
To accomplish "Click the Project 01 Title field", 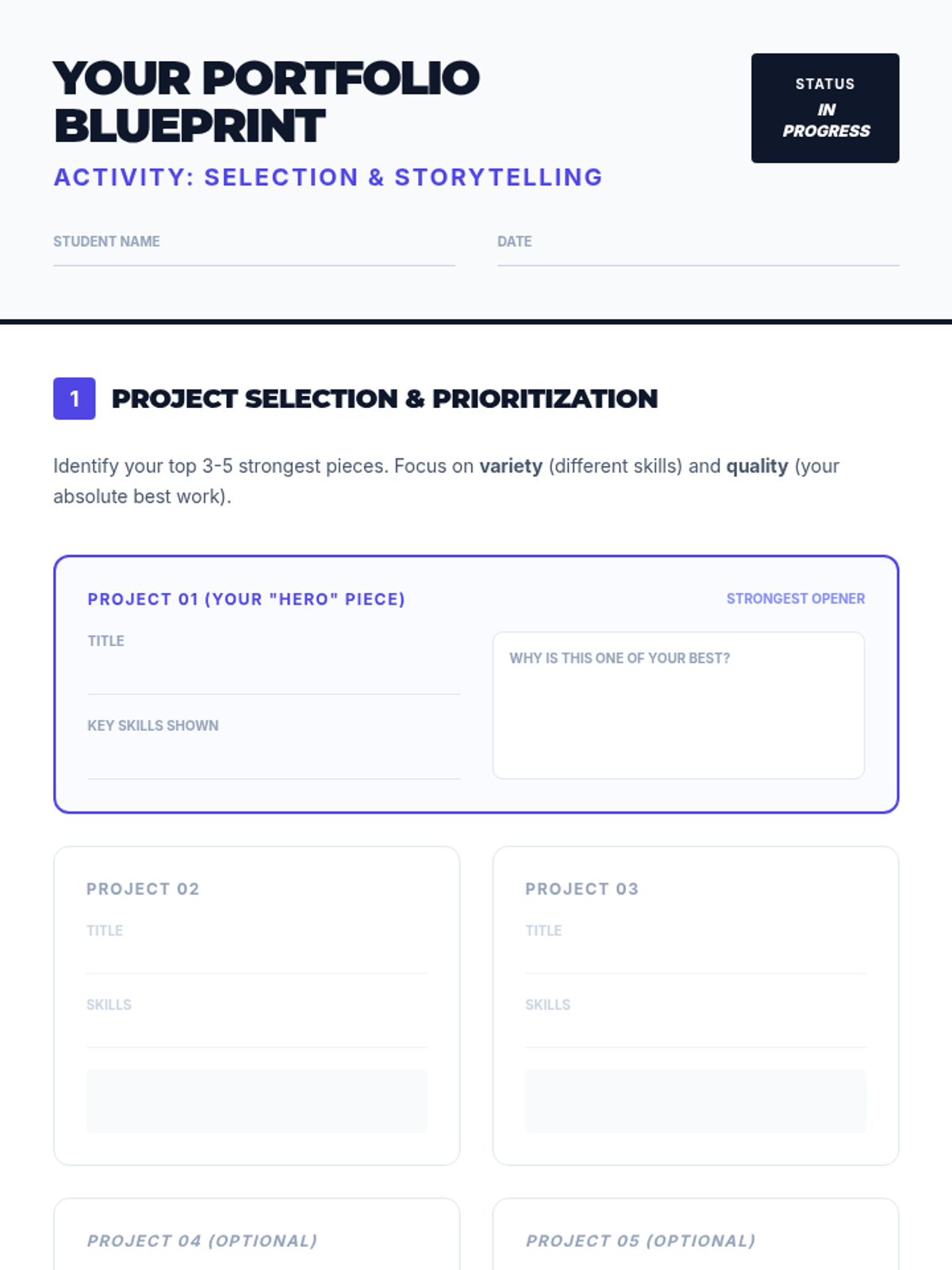I will pos(274,664).
